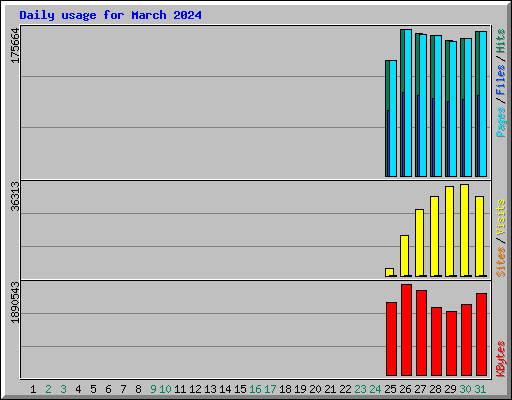Click green day label 31 on the x-axis
Image resolution: width=512 pixels, height=400 pixels.
pyautogui.click(x=480, y=389)
